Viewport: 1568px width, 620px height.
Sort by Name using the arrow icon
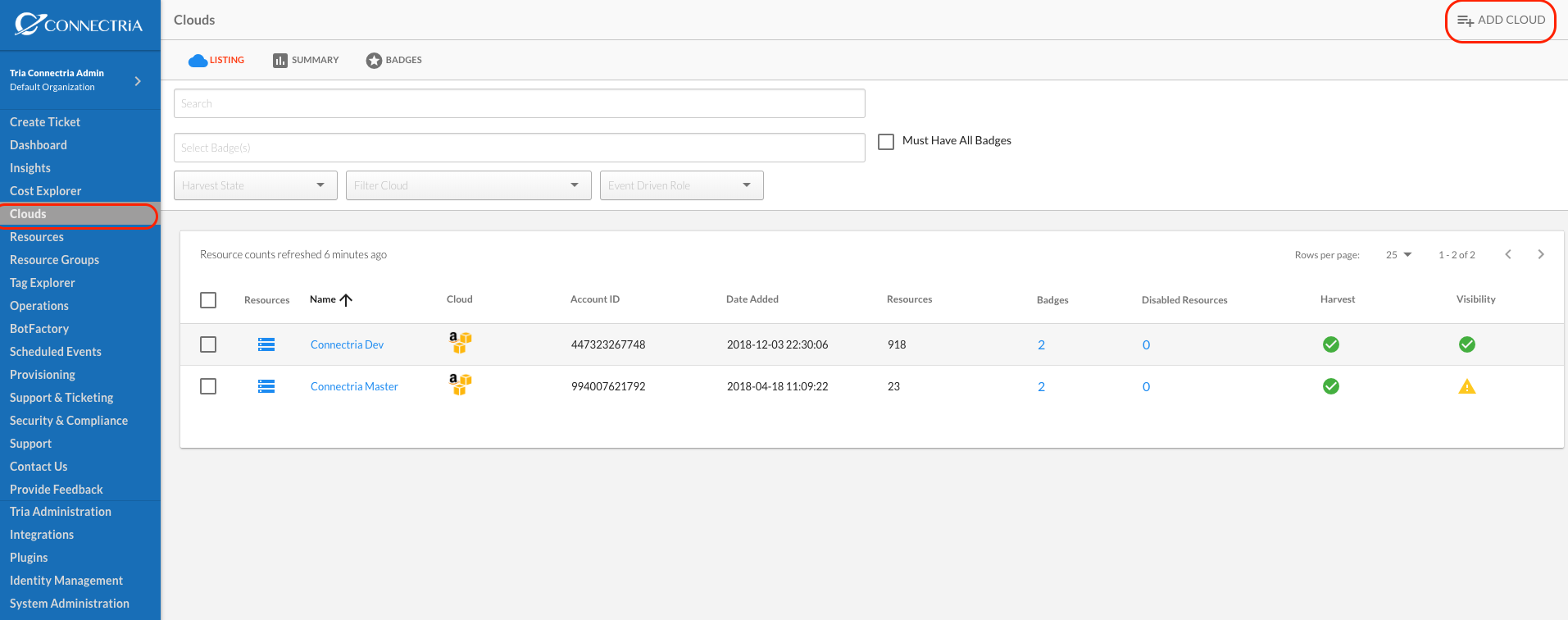346,299
